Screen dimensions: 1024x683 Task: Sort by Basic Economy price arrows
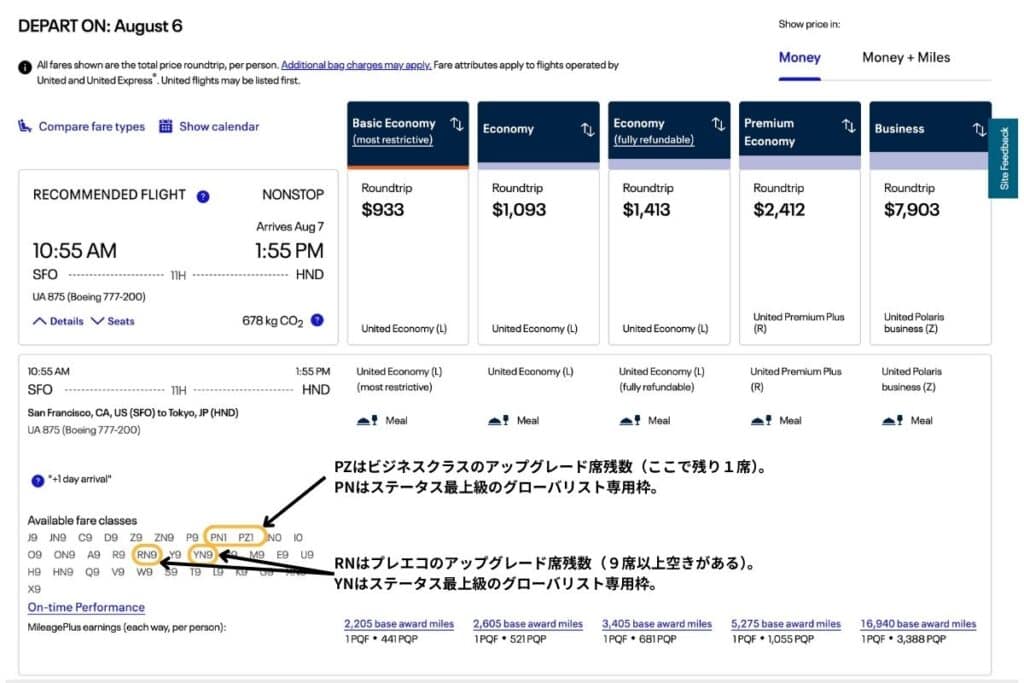[x=456, y=124]
